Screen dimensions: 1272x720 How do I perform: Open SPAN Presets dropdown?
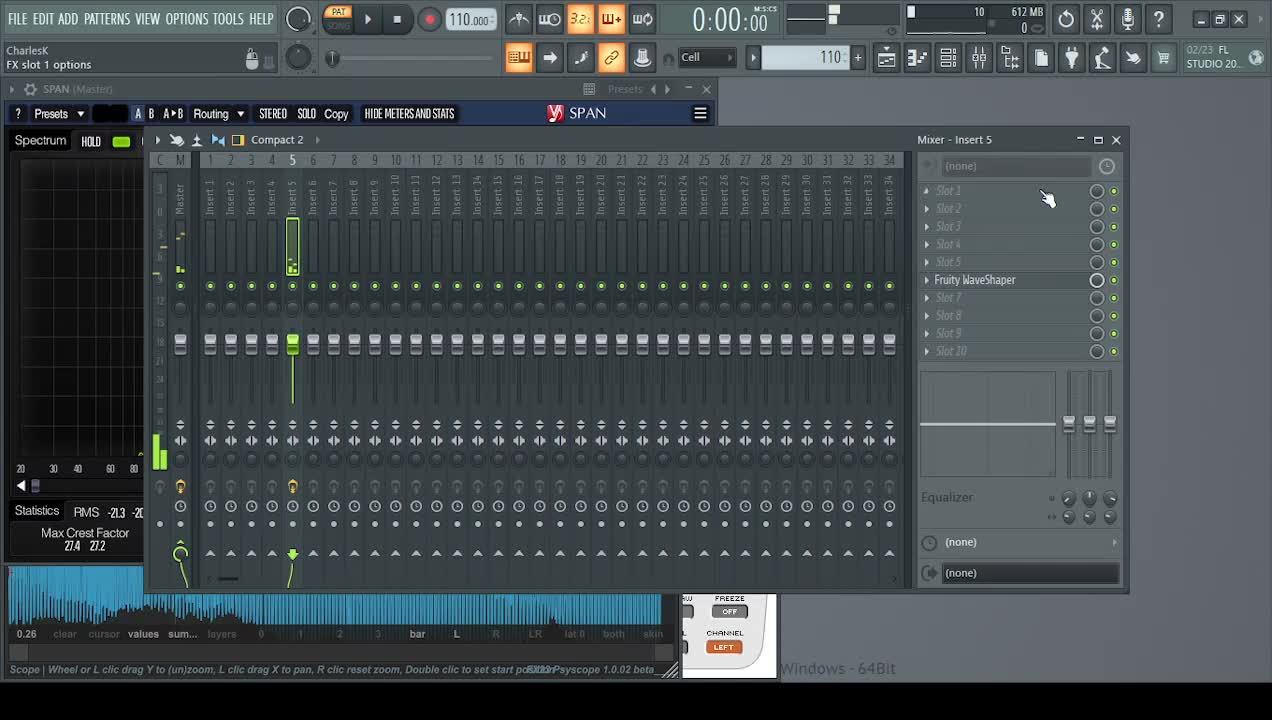pos(59,114)
